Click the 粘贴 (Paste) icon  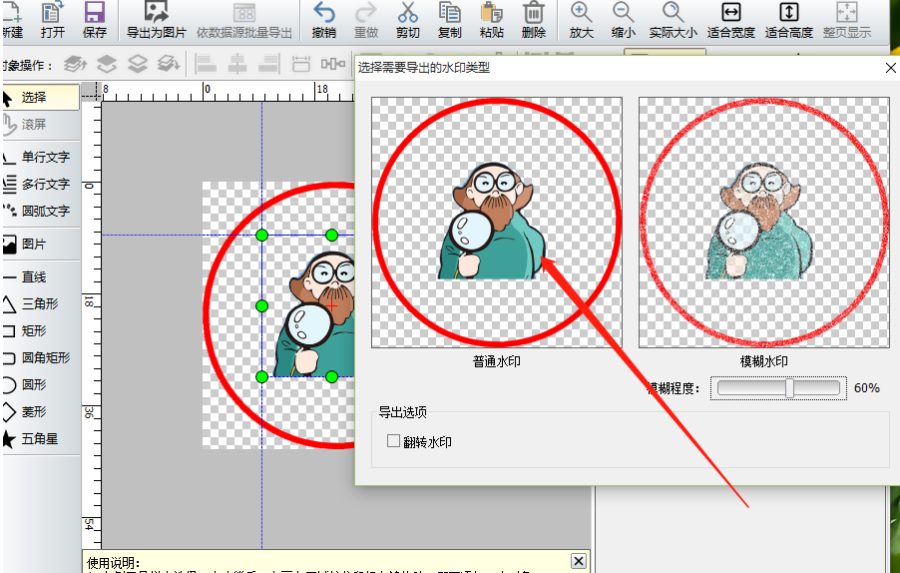(x=492, y=13)
